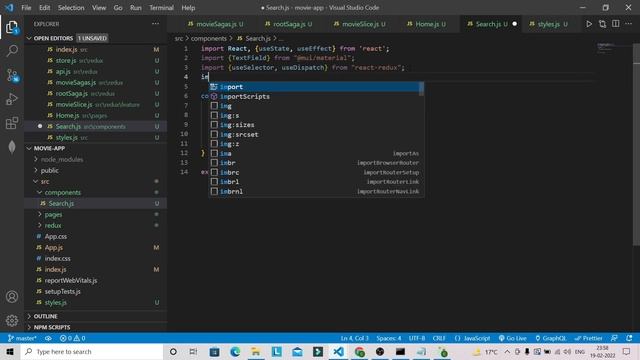Viewport: 640px width, 360px height.
Task: Open Chrome from the taskbar
Action: pos(359,352)
